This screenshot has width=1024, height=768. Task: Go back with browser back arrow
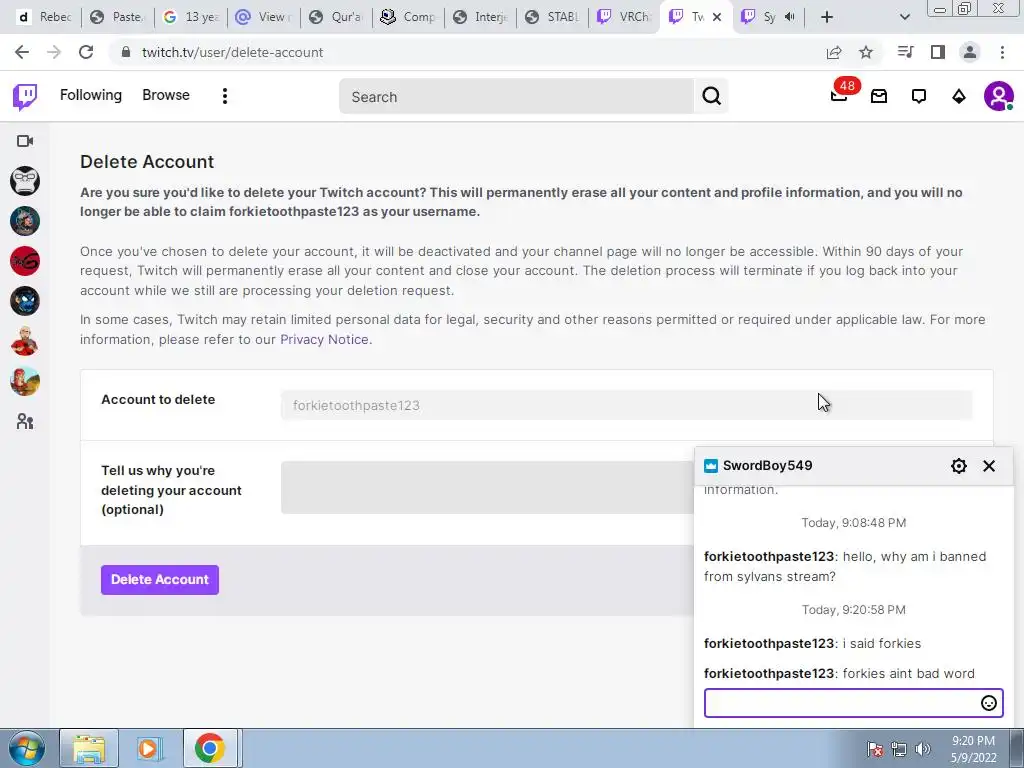22,52
